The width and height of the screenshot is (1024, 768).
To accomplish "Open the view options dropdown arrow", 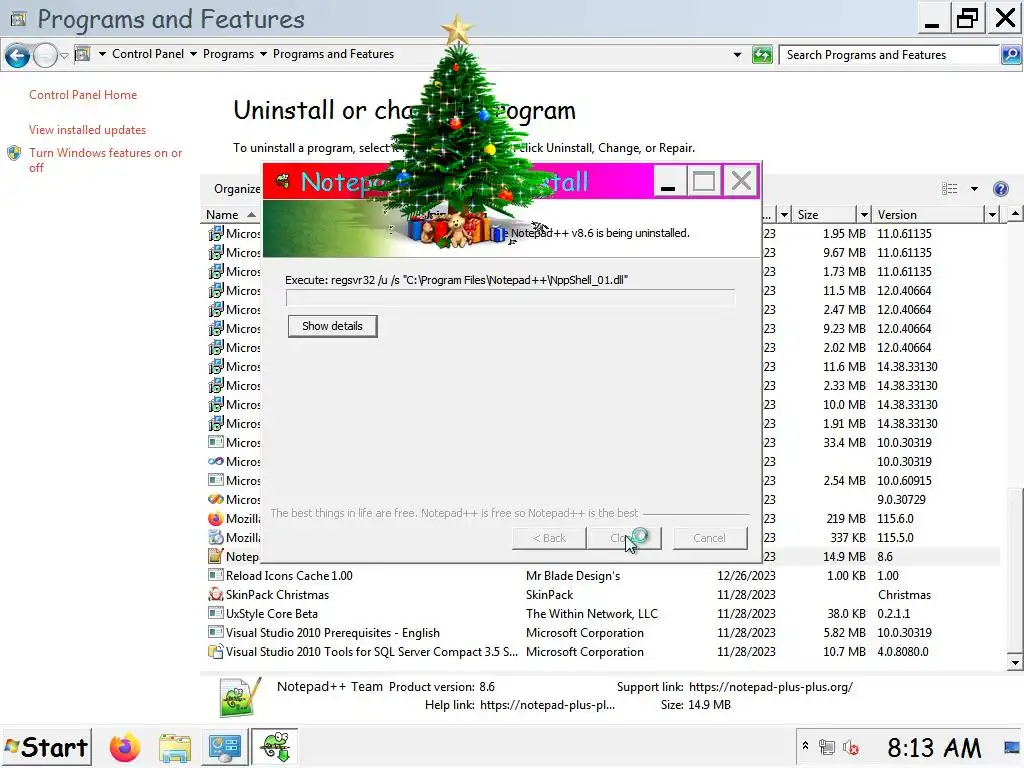I will (x=974, y=189).
